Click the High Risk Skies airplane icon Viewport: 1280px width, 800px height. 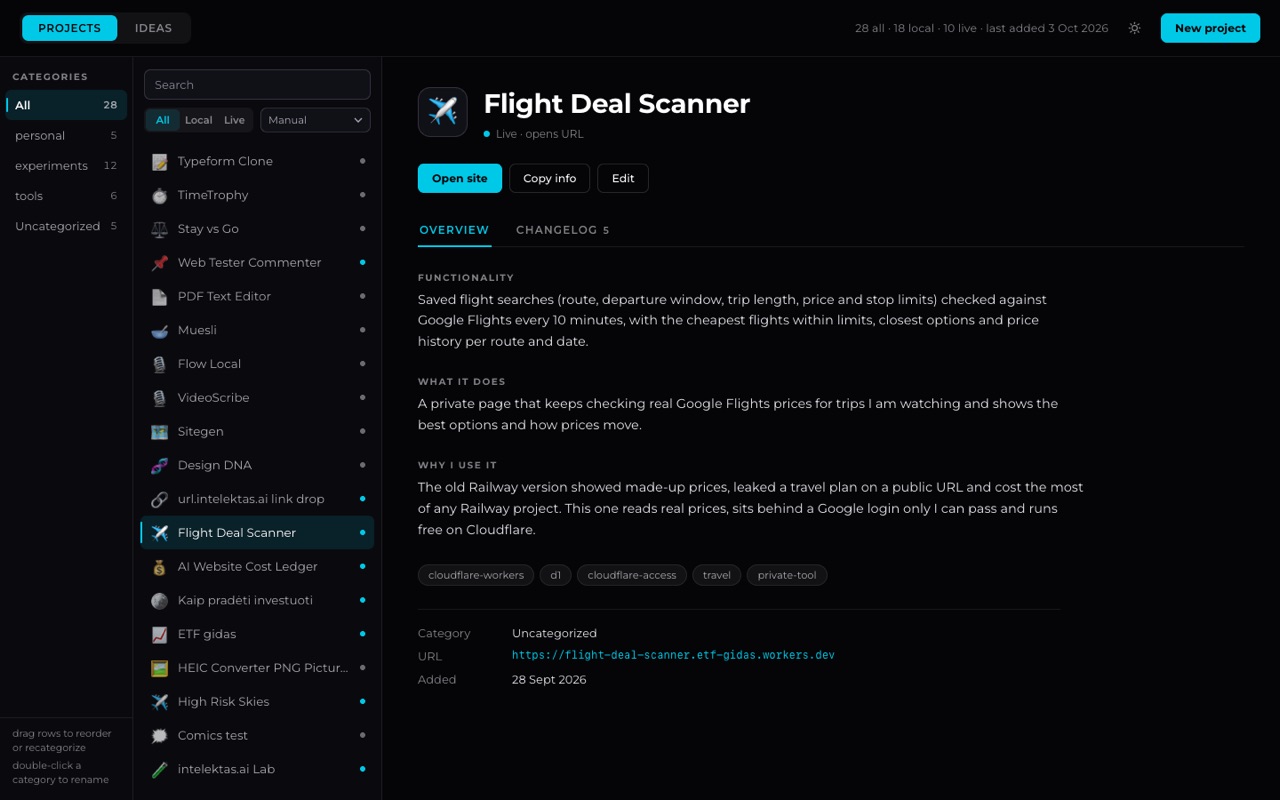click(x=159, y=702)
